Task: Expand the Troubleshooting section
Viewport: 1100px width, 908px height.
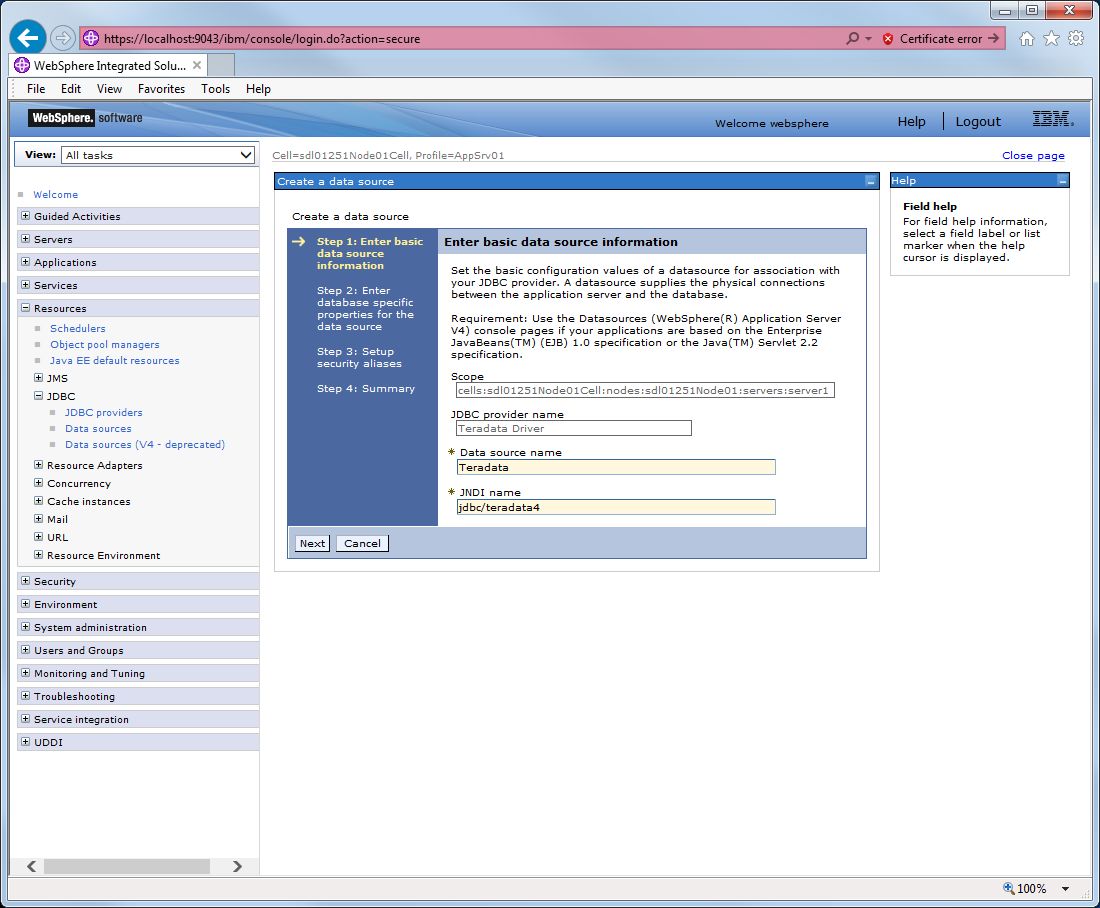Action: click(25, 695)
